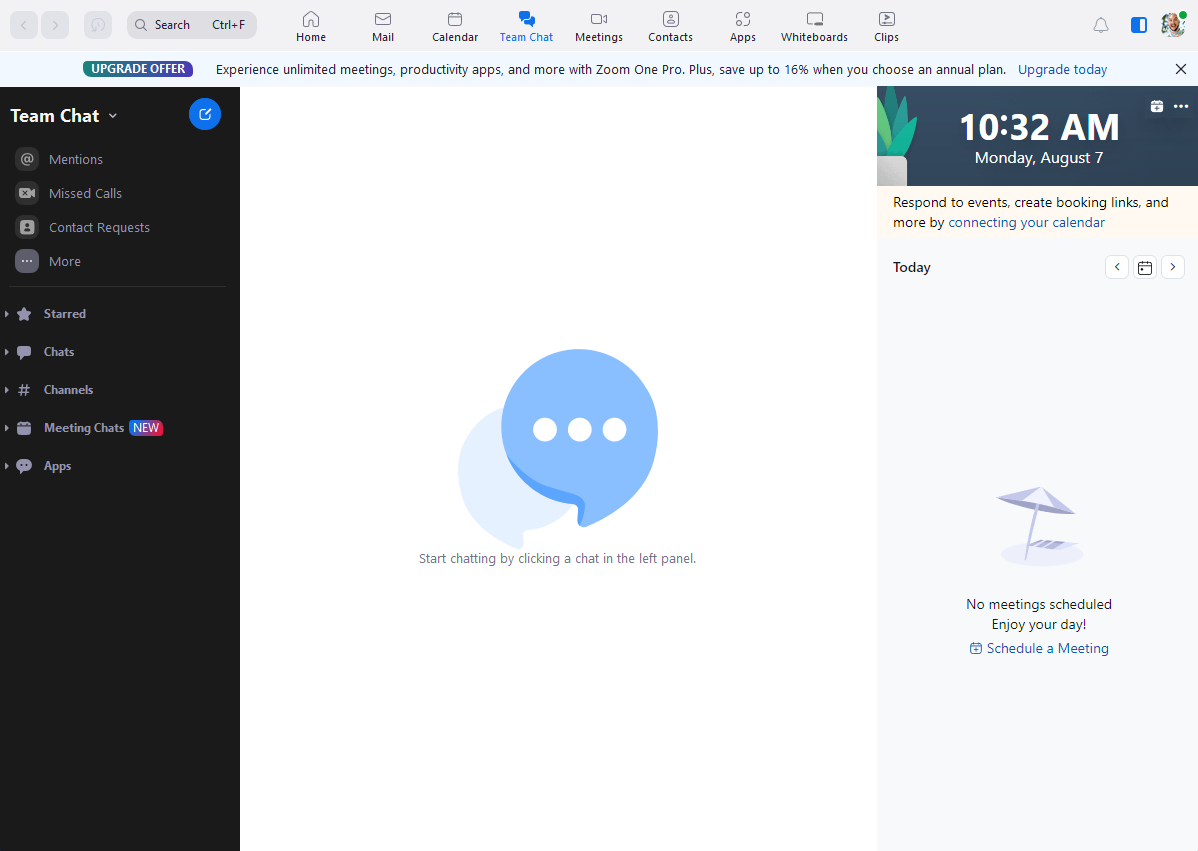Click the Search field
The width and height of the screenshot is (1198, 851).
(x=192, y=25)
